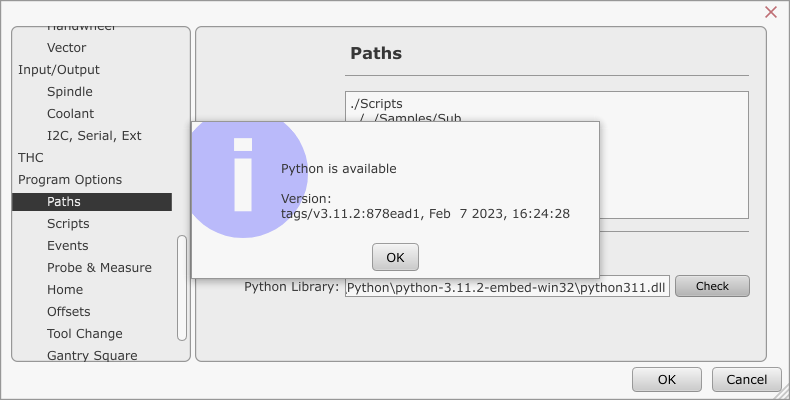Select the Spindle settings item

[x=69, y=91]
